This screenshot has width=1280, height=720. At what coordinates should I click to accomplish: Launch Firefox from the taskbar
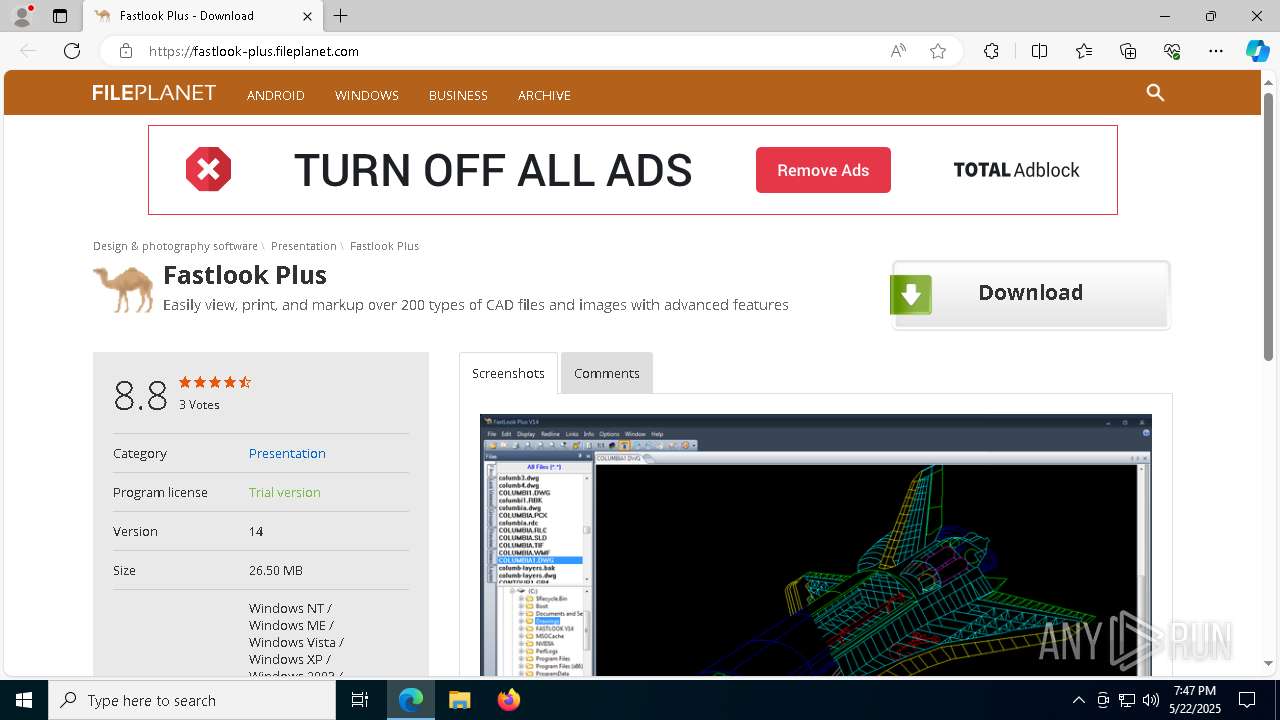(509, 700)
